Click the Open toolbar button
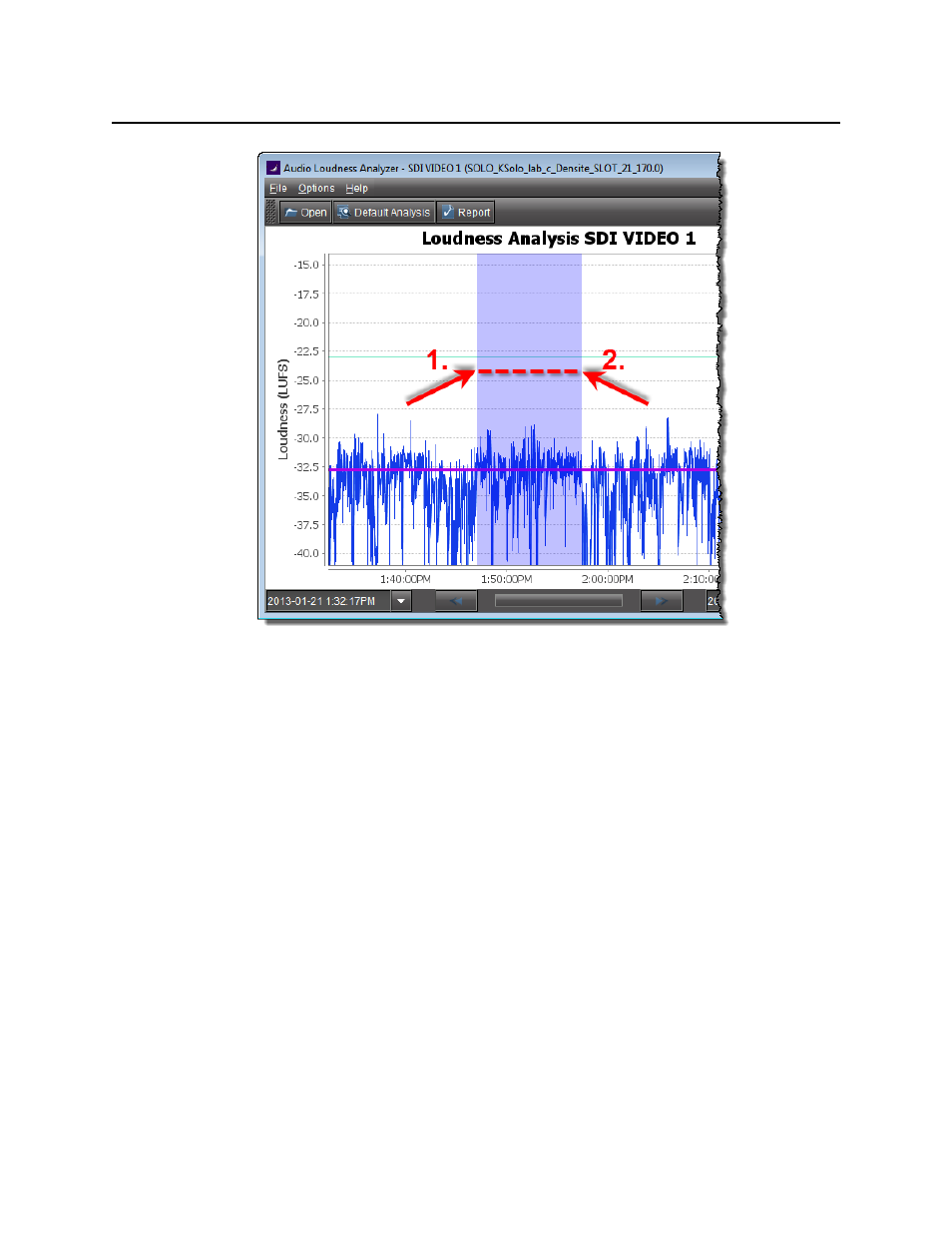 click(x=305, y=213)
